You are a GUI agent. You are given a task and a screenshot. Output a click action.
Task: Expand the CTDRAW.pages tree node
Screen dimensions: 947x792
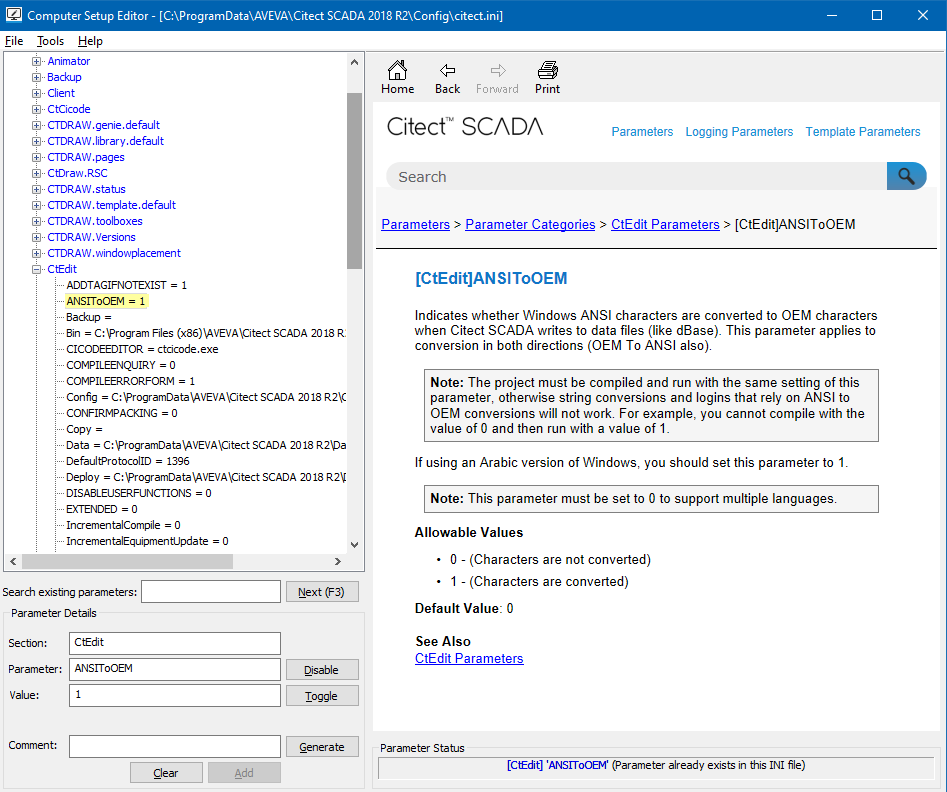coord(37,158)
